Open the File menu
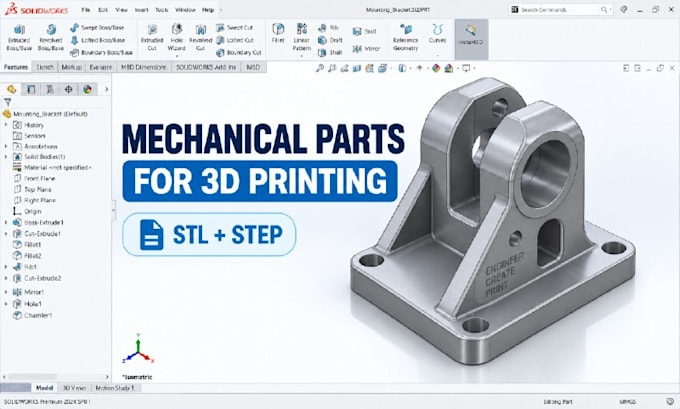Image resolution: width=680 pixels, height=409 pixels. point(86,10)
